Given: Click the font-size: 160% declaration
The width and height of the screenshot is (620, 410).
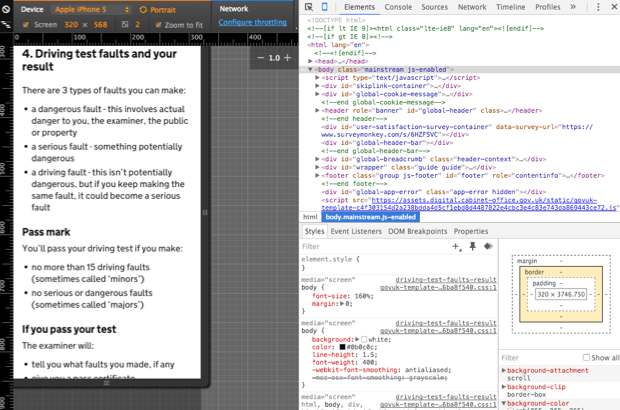Looking at the screenshot, I should (343, 296).
